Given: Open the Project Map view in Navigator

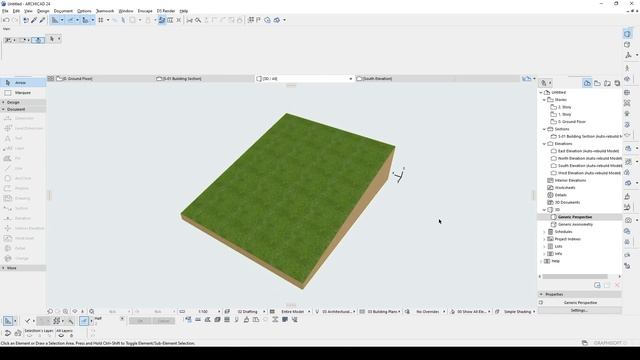Looking at the screenshot, I should pos(587,83).
